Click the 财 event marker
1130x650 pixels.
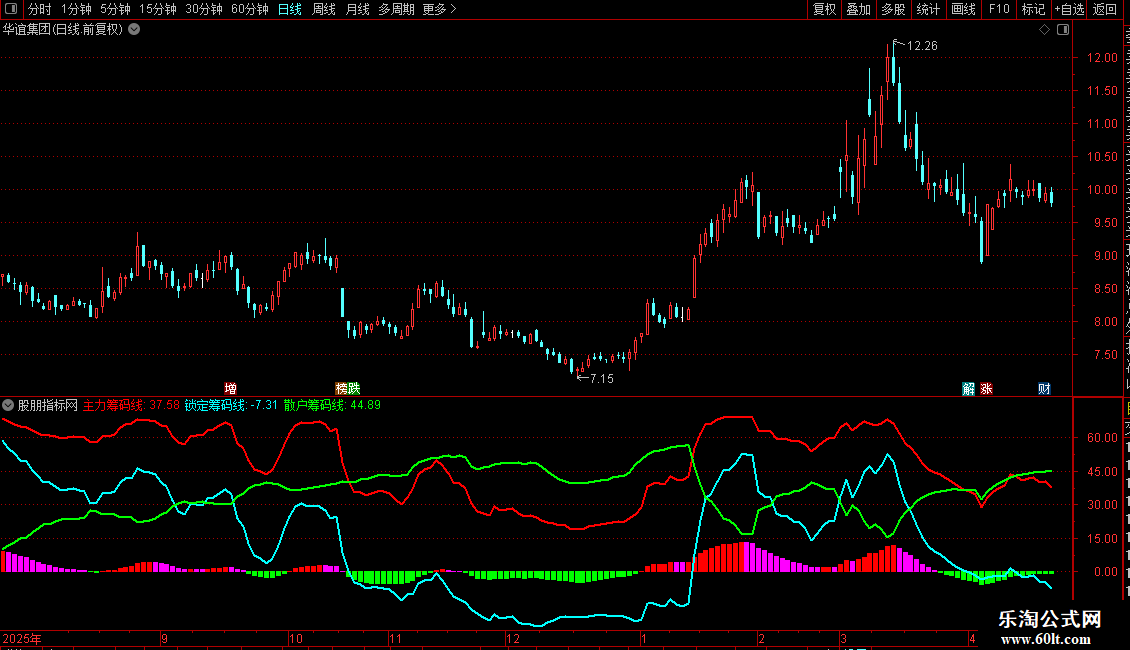1044,388
